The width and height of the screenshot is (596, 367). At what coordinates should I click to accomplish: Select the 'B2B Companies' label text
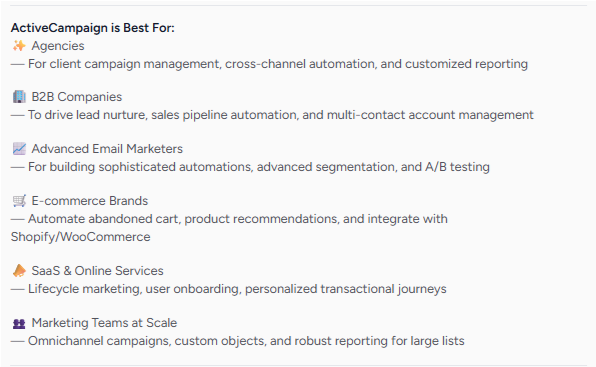pyautogui.click(x=77, y=97)
